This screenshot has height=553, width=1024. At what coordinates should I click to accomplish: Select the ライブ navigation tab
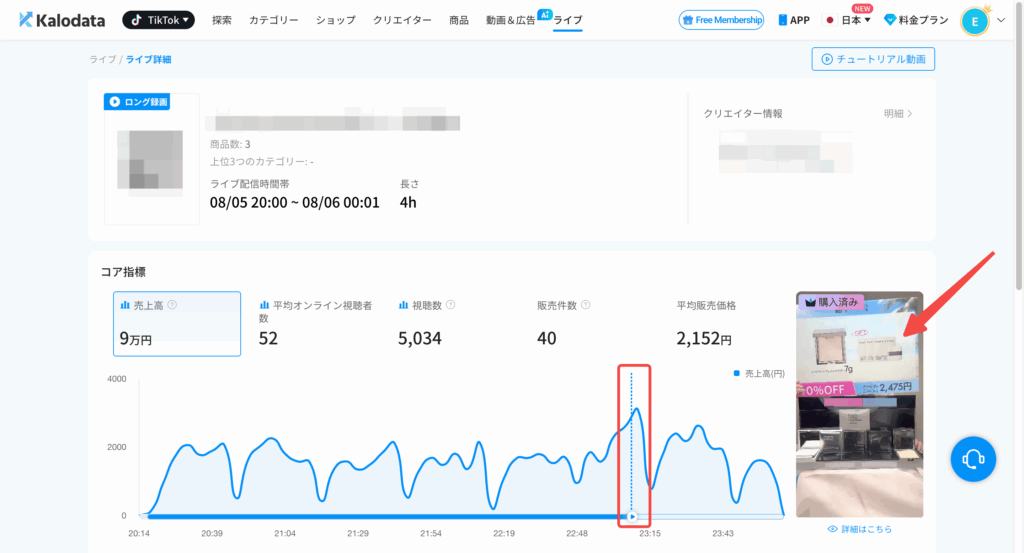pos(568,20)
